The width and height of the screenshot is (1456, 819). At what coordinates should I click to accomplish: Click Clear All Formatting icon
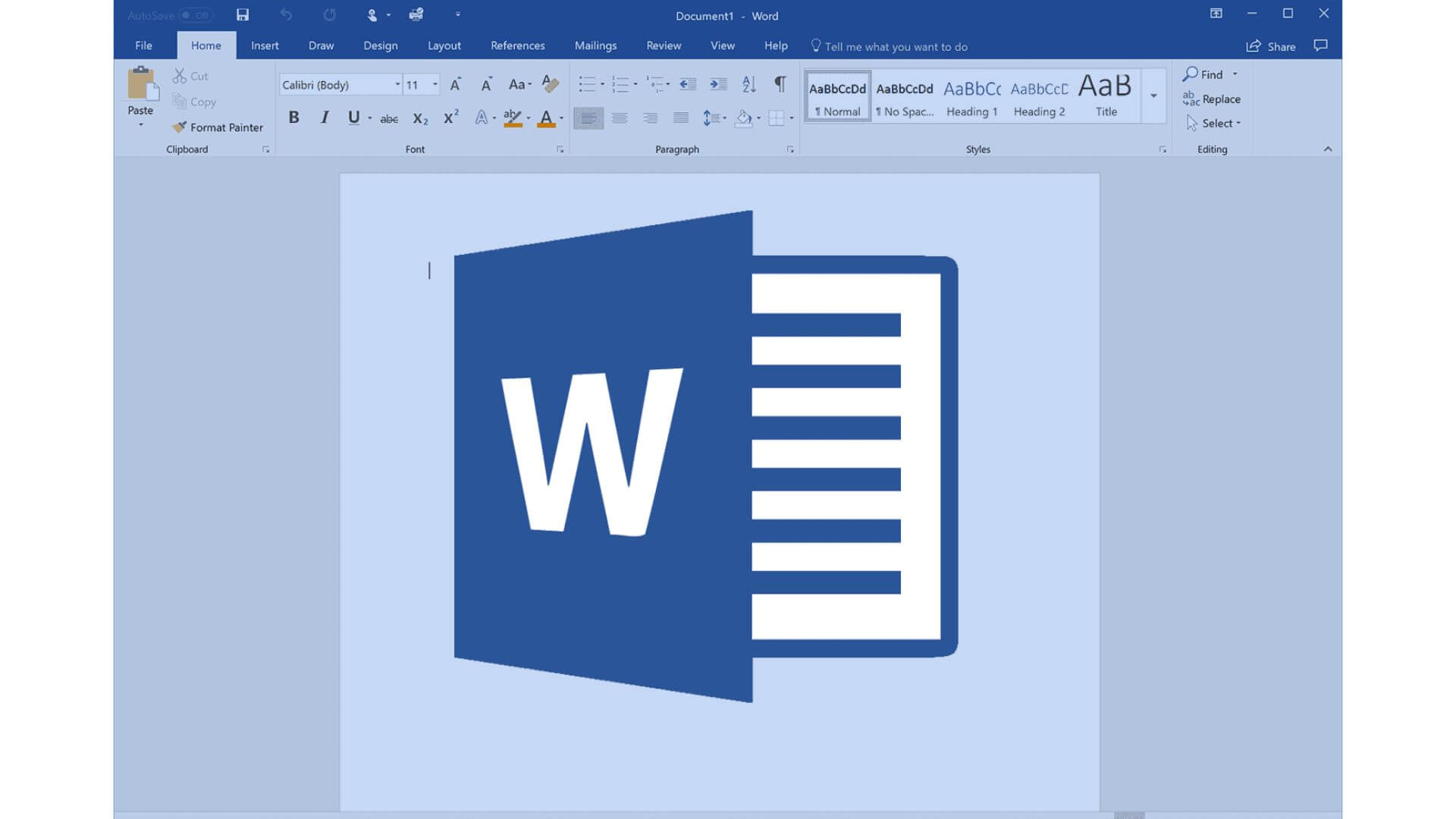click(x=551, y=84)
